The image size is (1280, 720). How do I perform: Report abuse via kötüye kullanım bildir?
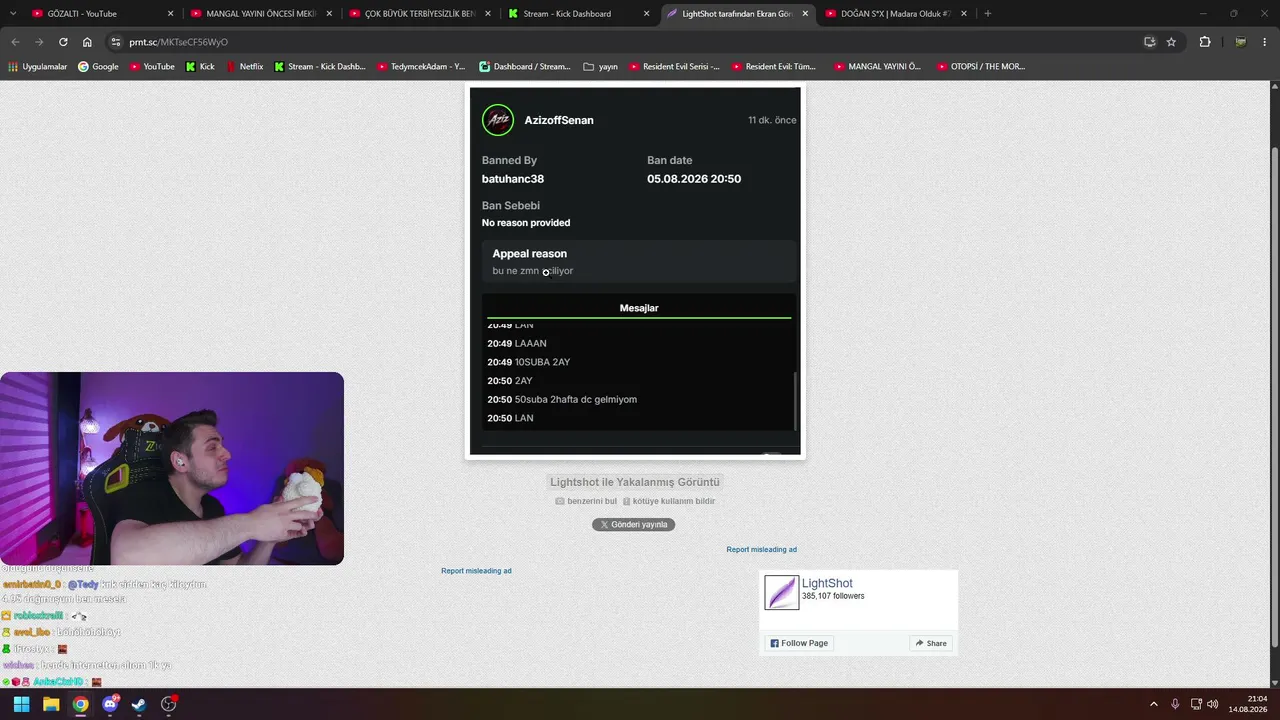669,501
